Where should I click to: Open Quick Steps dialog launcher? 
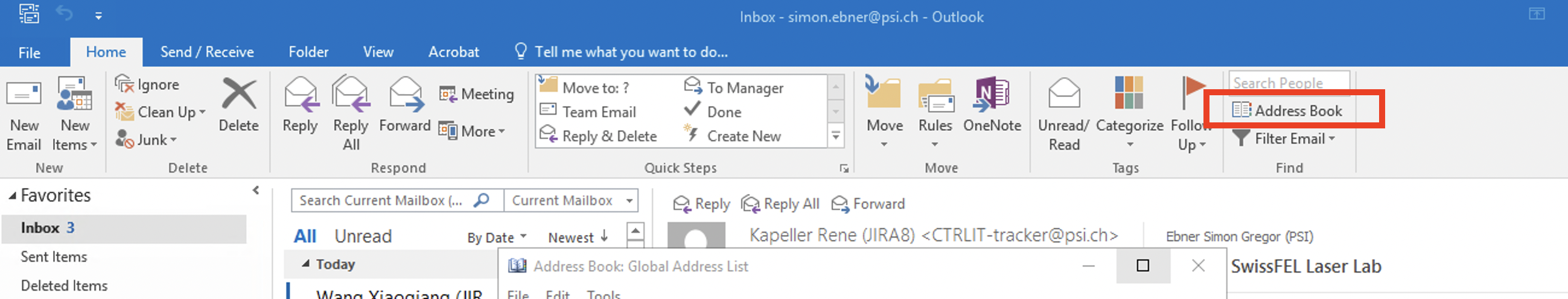[x=844, y=169]
